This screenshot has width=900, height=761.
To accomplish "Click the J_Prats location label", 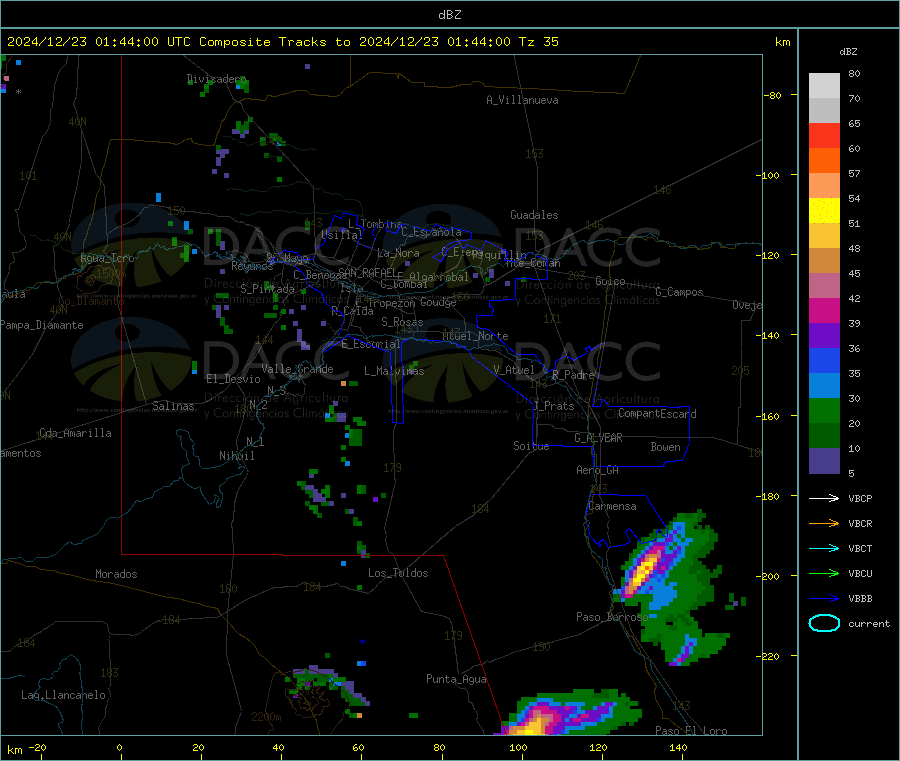I will [553, 406].
